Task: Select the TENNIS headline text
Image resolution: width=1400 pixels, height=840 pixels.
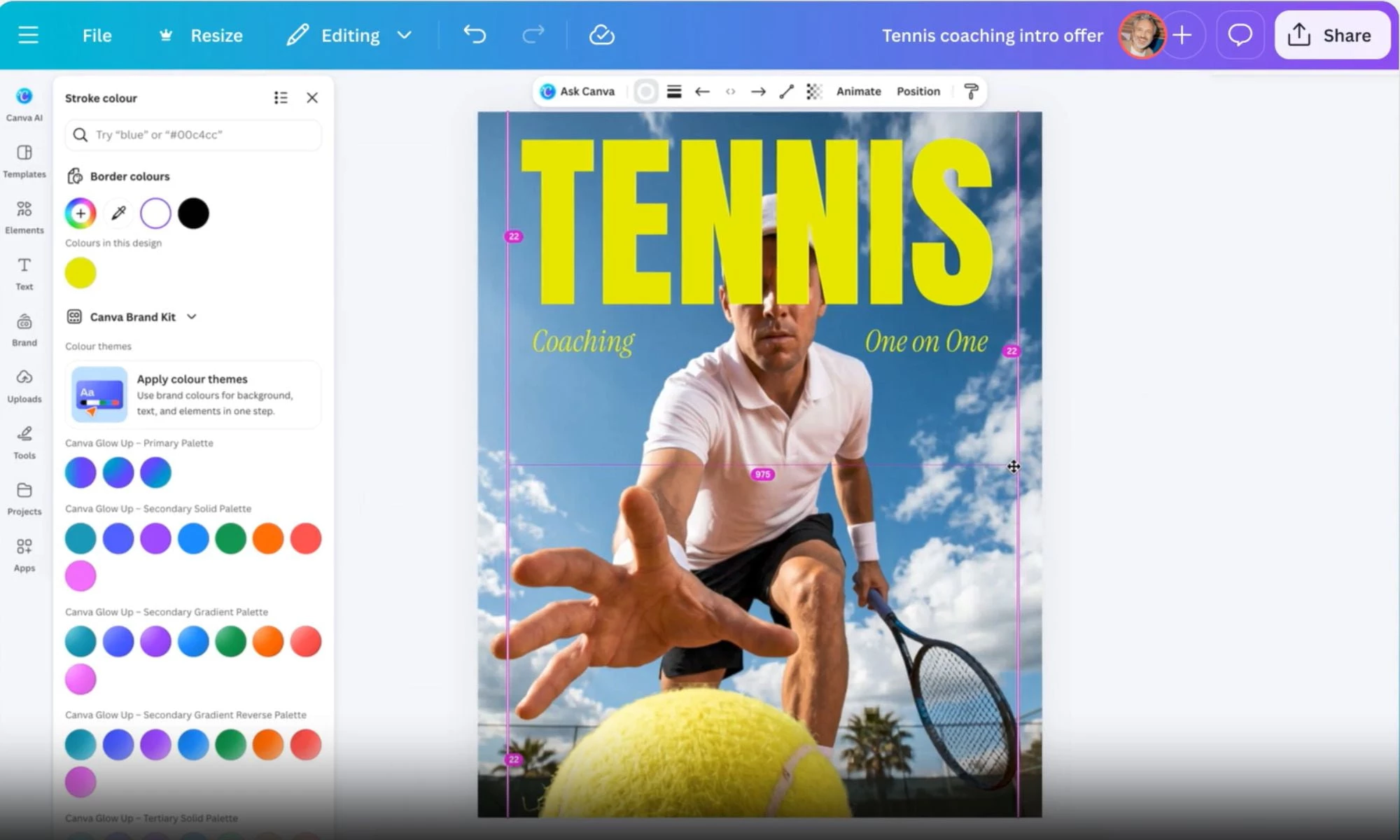Action: [x=757, y=222]
